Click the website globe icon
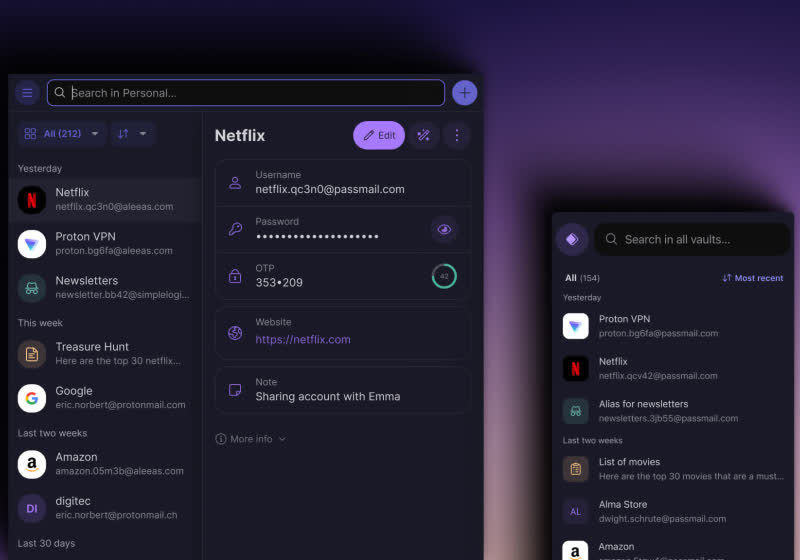This screenshot has width=800, height=560. 235,333
